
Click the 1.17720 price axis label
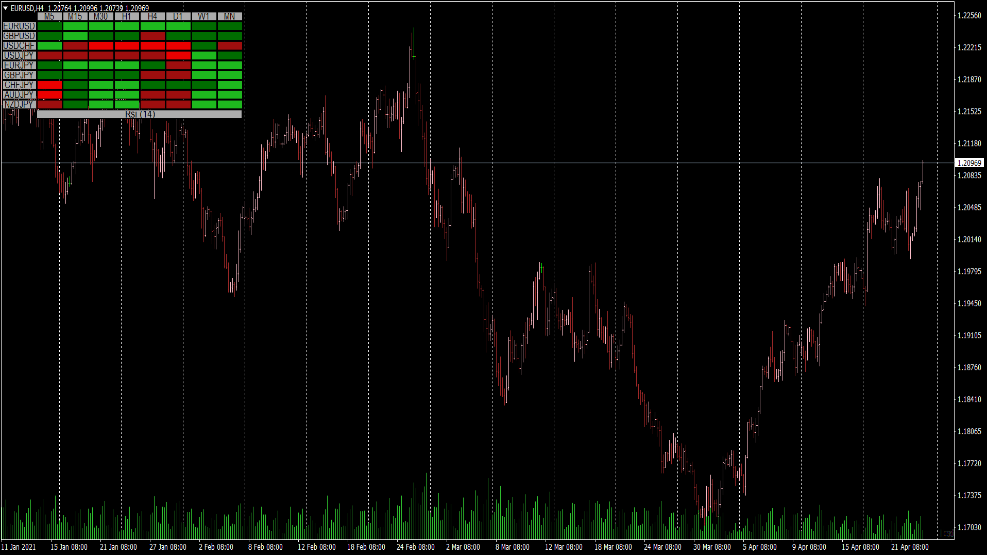point(969,464)
